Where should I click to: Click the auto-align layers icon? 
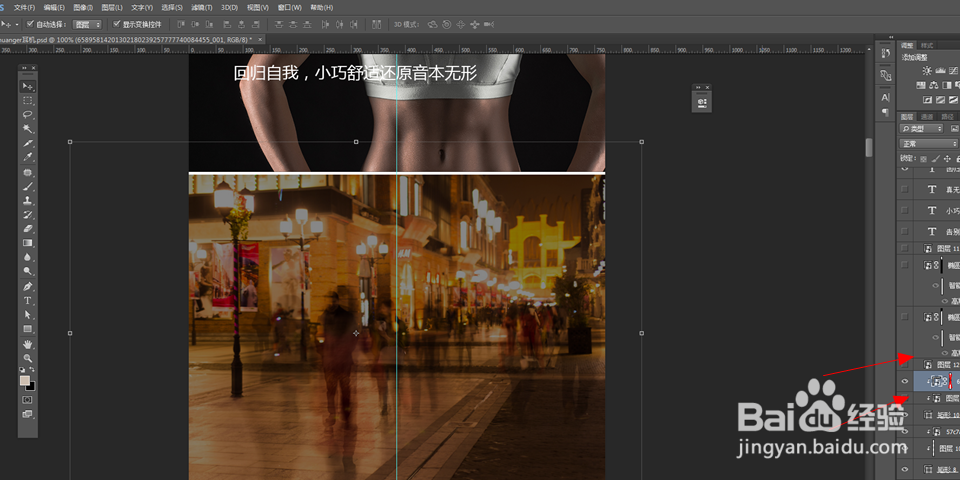pyautogui.click(x=376, y=24)
